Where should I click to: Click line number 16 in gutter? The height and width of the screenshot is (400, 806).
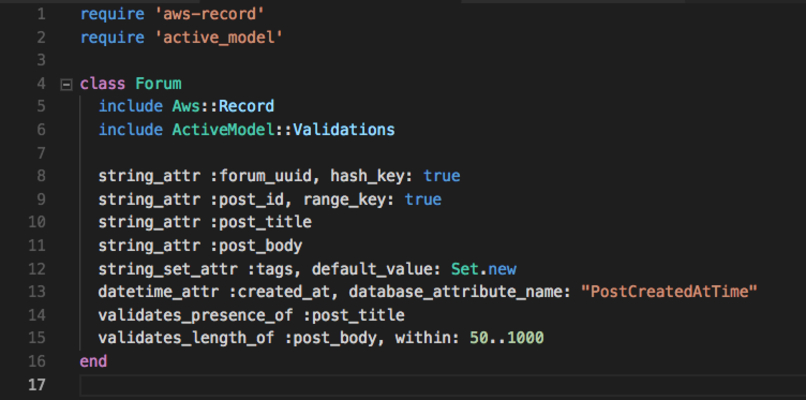tap(36, 361)
